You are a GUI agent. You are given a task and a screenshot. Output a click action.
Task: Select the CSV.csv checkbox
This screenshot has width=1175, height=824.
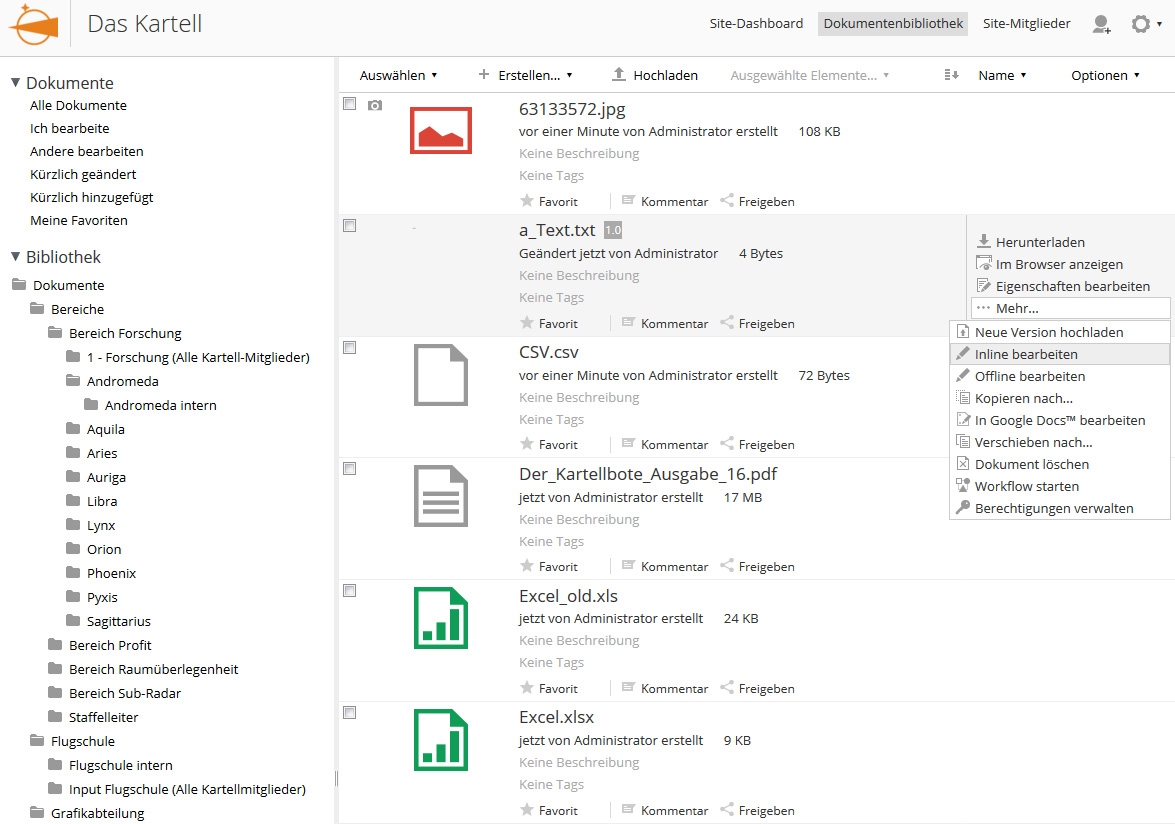point(350,347)
